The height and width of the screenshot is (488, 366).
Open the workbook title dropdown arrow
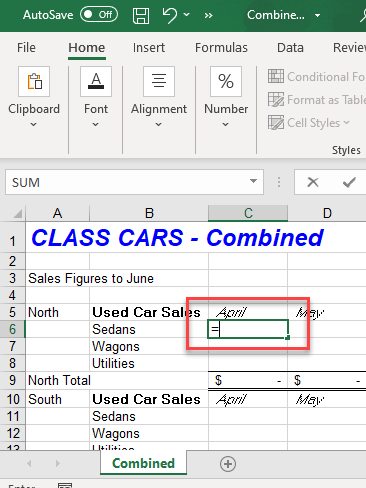click(318, 15)
